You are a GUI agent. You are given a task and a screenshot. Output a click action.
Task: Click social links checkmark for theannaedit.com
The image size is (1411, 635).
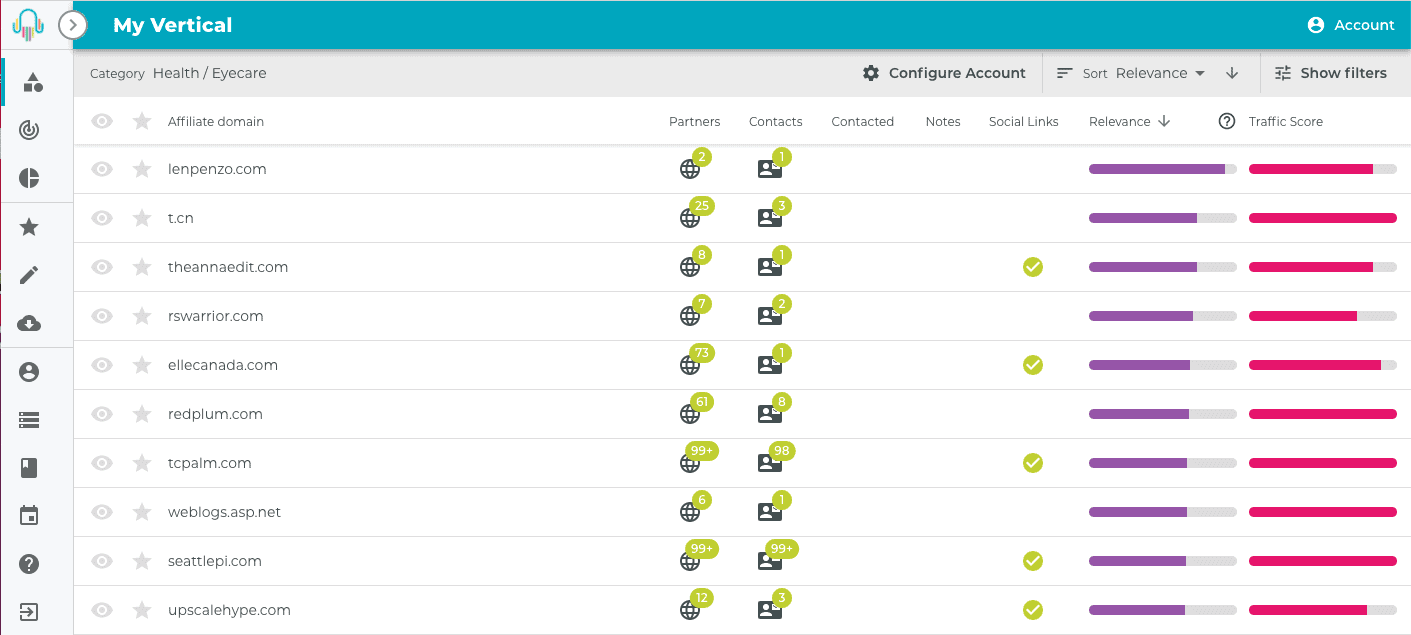(x=1033, y=267)
